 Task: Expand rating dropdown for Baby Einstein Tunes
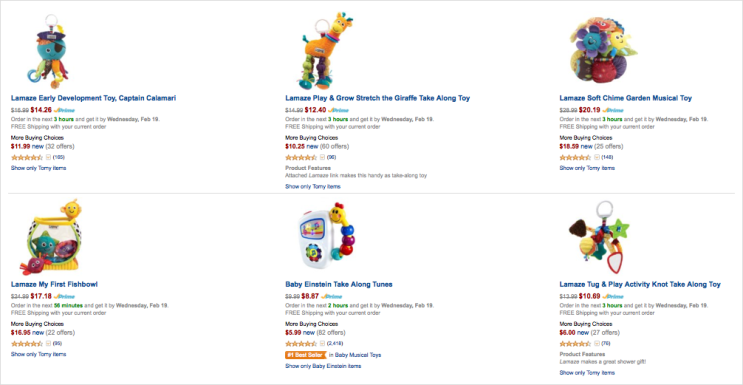pyautogui.click(x=323, y=343)
